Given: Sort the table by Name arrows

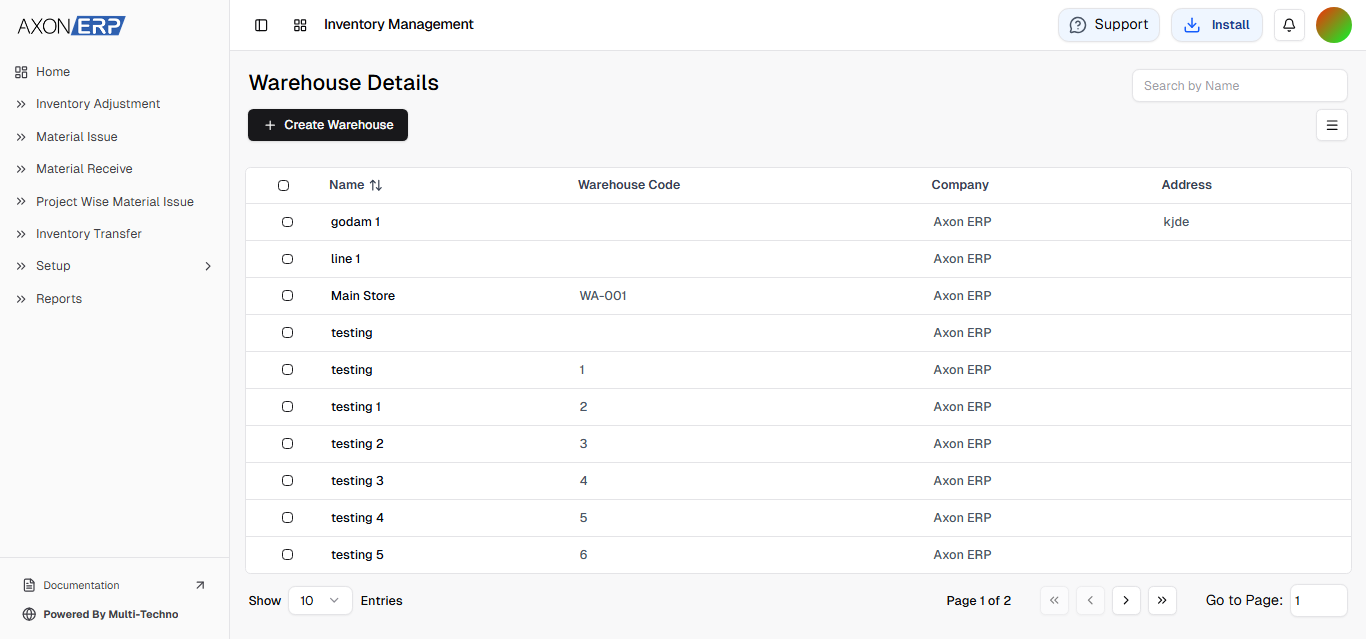Looking at the screenshot, I should click(x=376, y=185).
